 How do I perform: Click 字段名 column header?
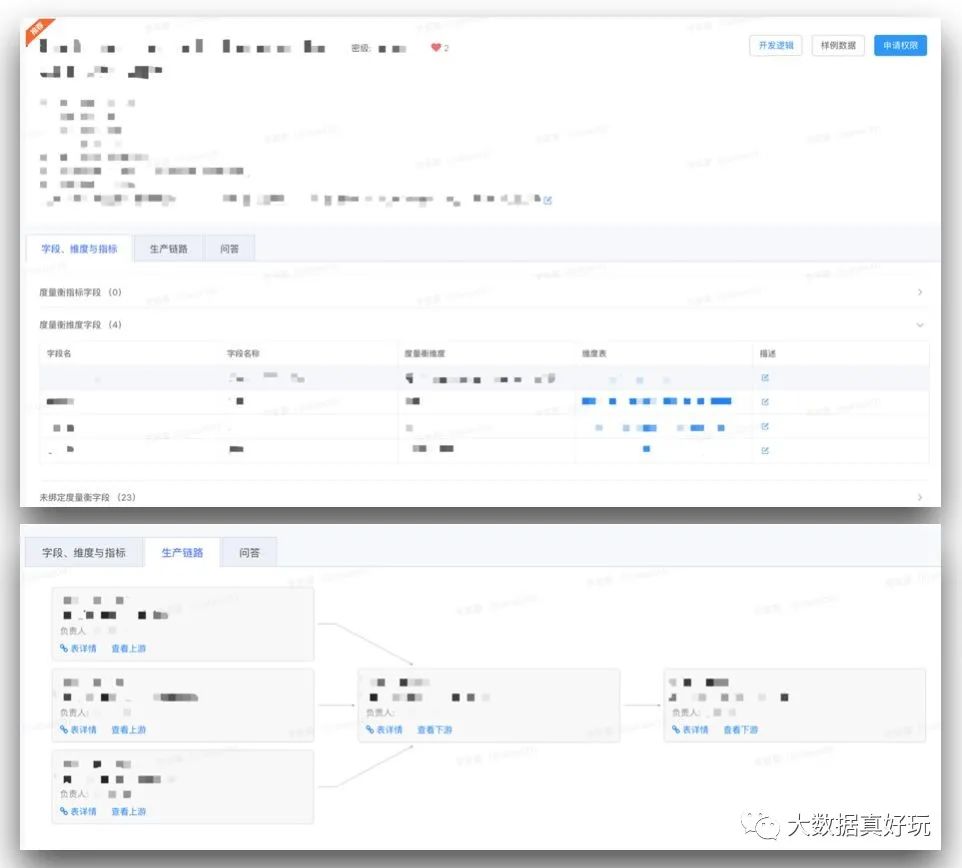pos(59,353)
